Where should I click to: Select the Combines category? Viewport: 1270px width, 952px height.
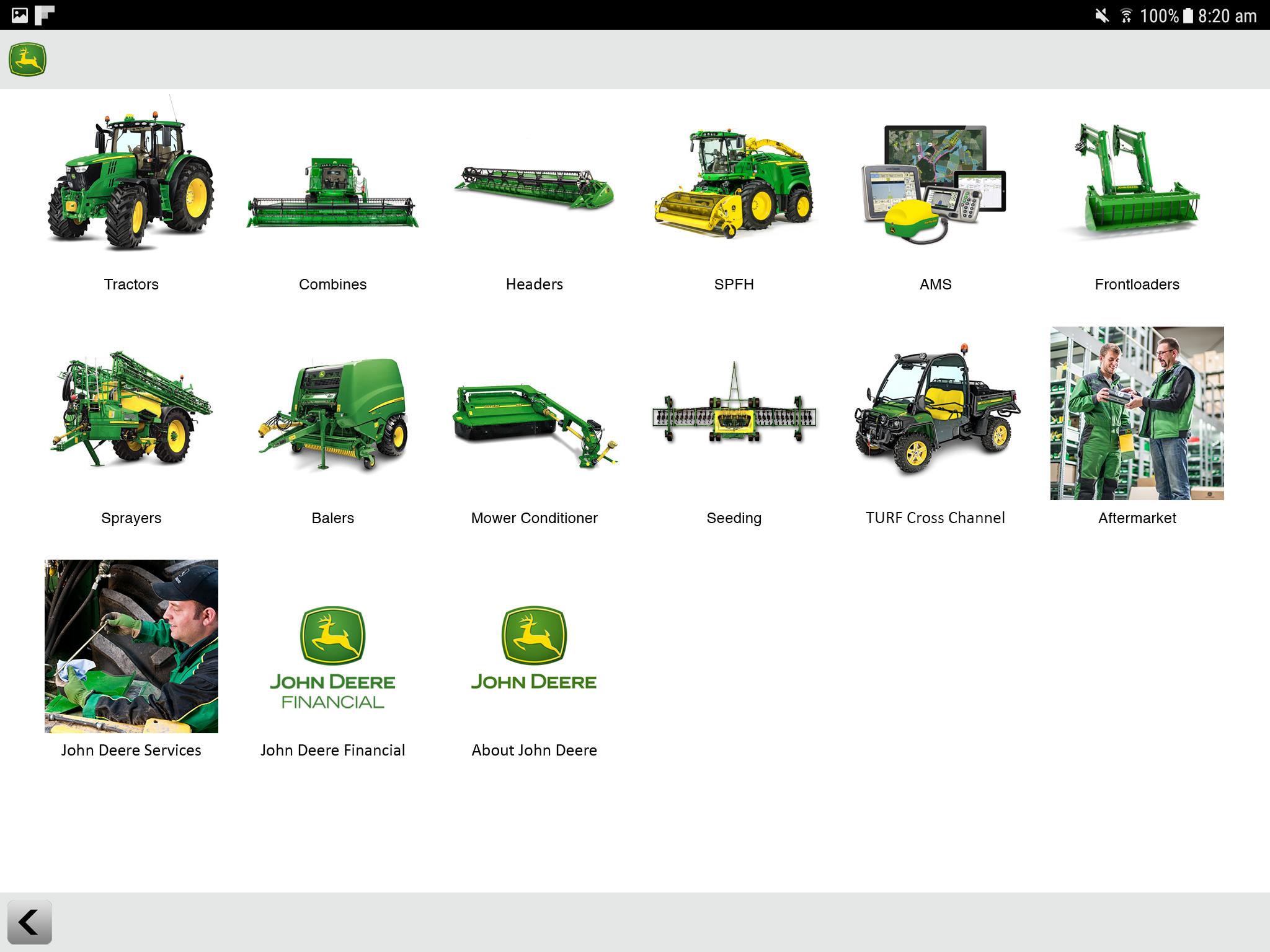(333, 192)
